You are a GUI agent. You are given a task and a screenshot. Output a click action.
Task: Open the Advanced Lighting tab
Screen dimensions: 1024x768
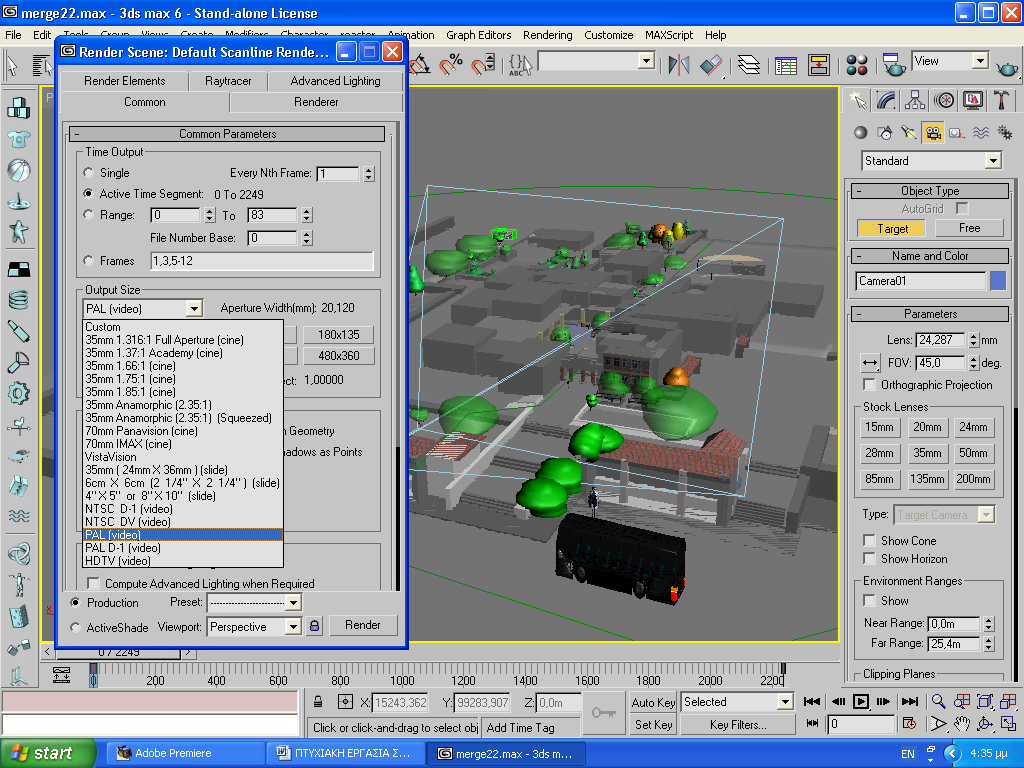point(336,81)
